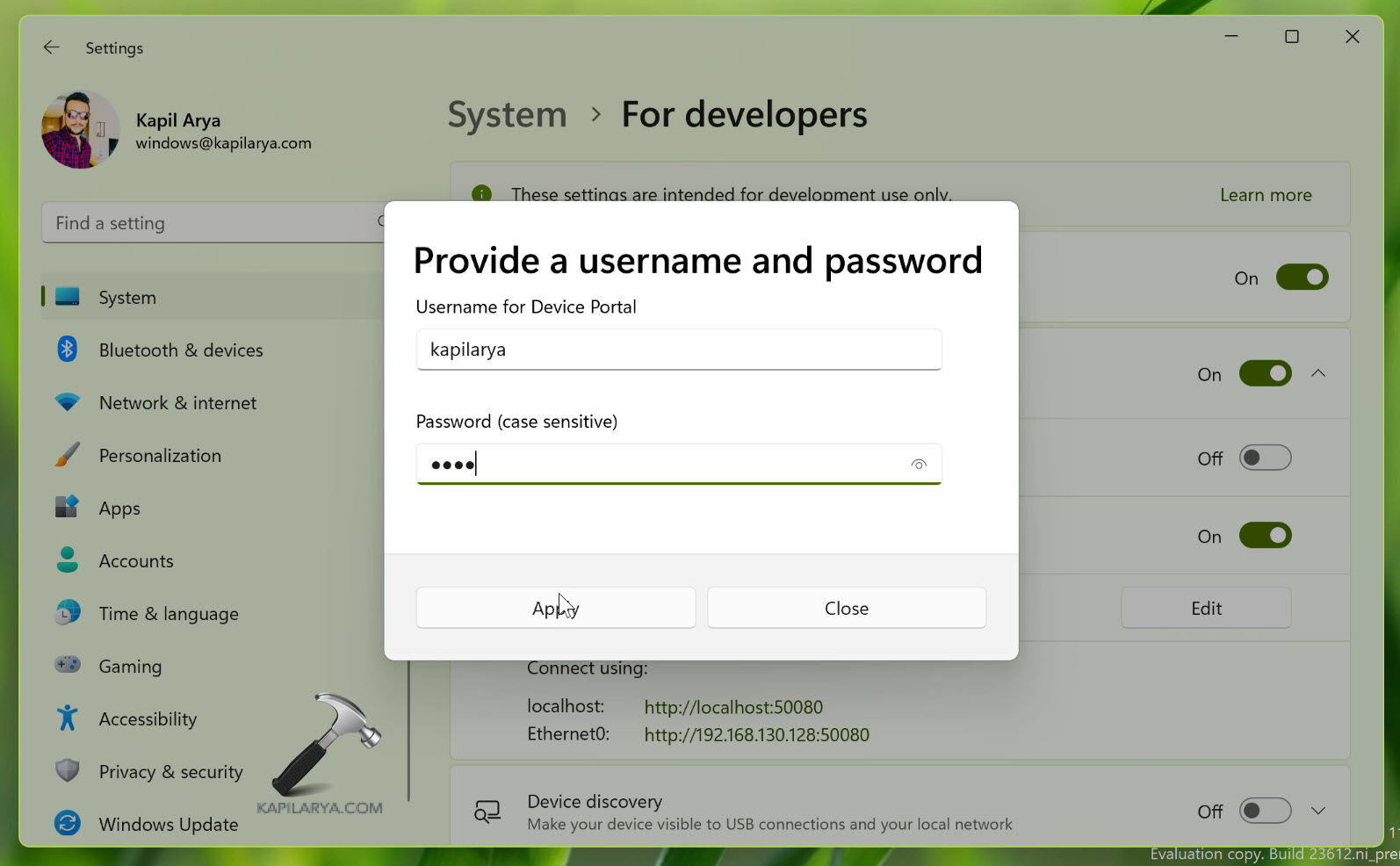The width and height of the screenshot is (1400, 866).
Task: Expand the Device discovery section chevron
Action: click(1318, 811)
